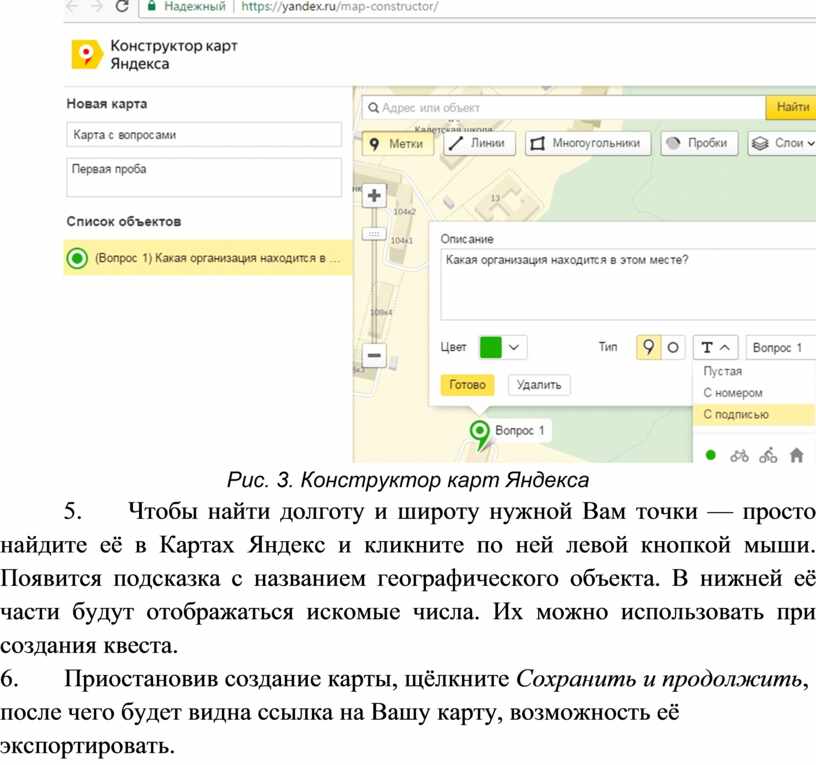816x765 pixels.
Task: Select pin marker type
Action: point(648,347)
